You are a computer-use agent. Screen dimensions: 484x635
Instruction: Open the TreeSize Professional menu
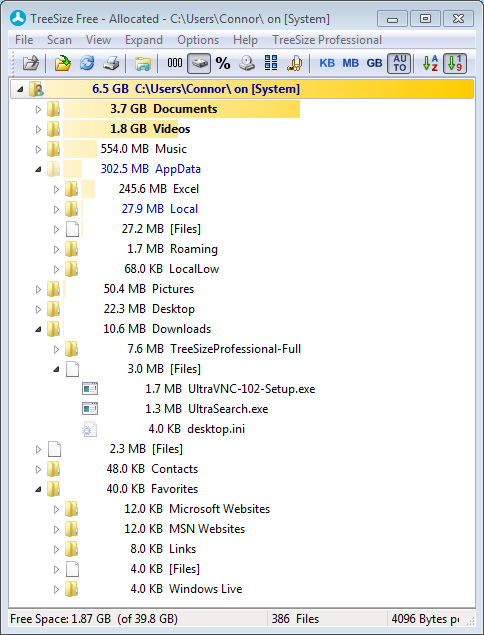coord(327,40)
